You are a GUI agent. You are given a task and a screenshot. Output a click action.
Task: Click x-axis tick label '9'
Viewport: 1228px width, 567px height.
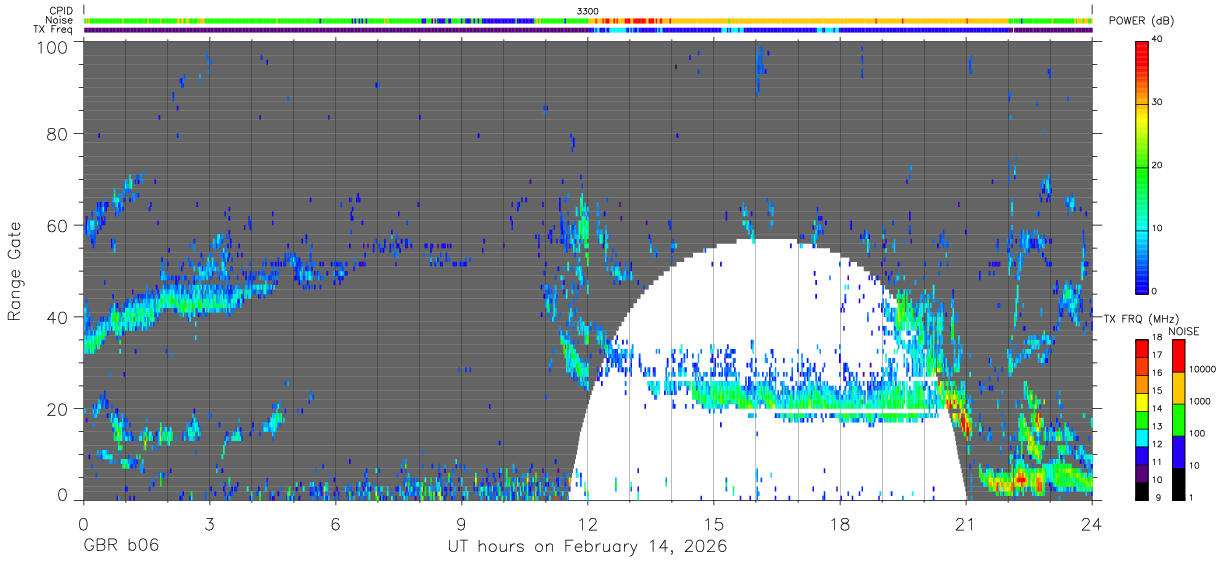462,523
